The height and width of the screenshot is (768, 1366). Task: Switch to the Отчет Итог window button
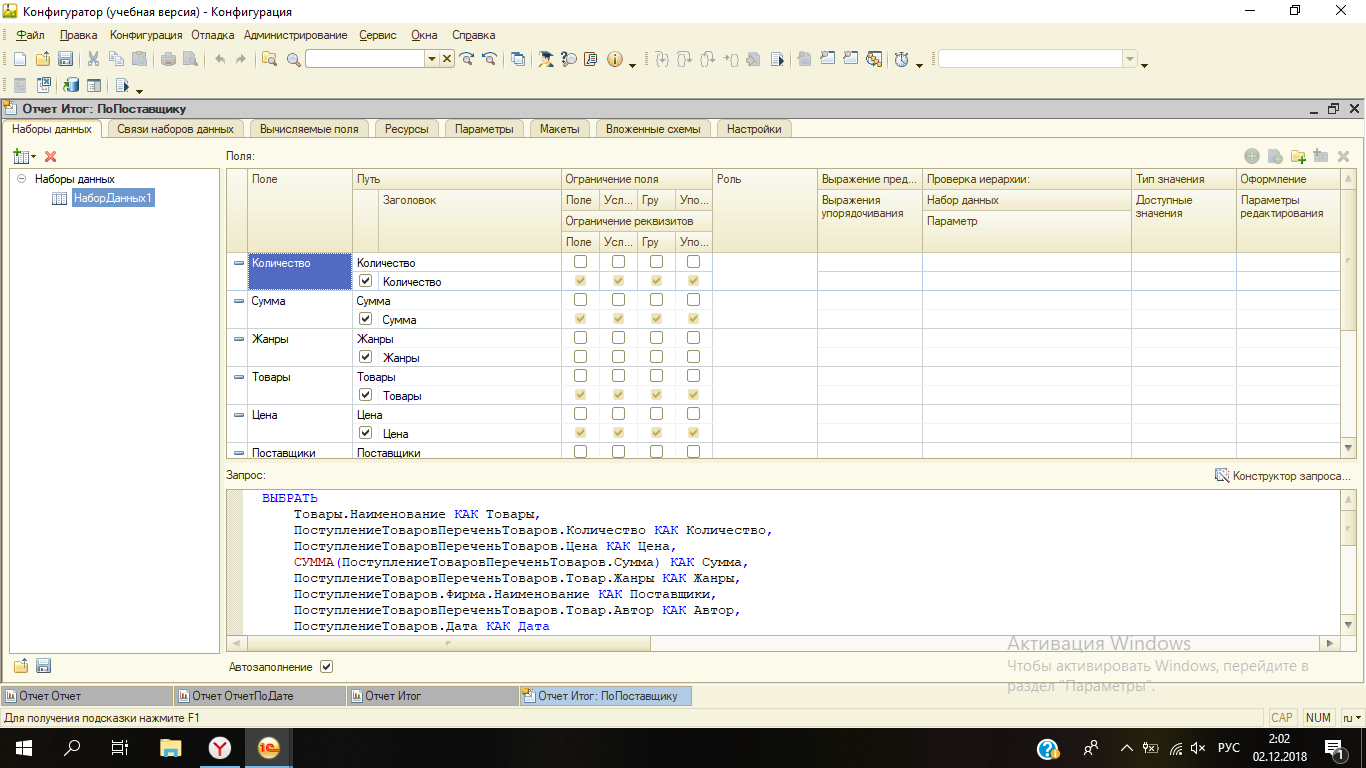(x=432, y=696)
